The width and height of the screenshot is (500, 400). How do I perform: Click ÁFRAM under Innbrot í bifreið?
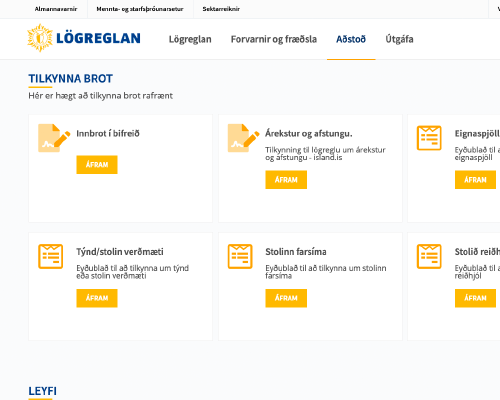97,165
